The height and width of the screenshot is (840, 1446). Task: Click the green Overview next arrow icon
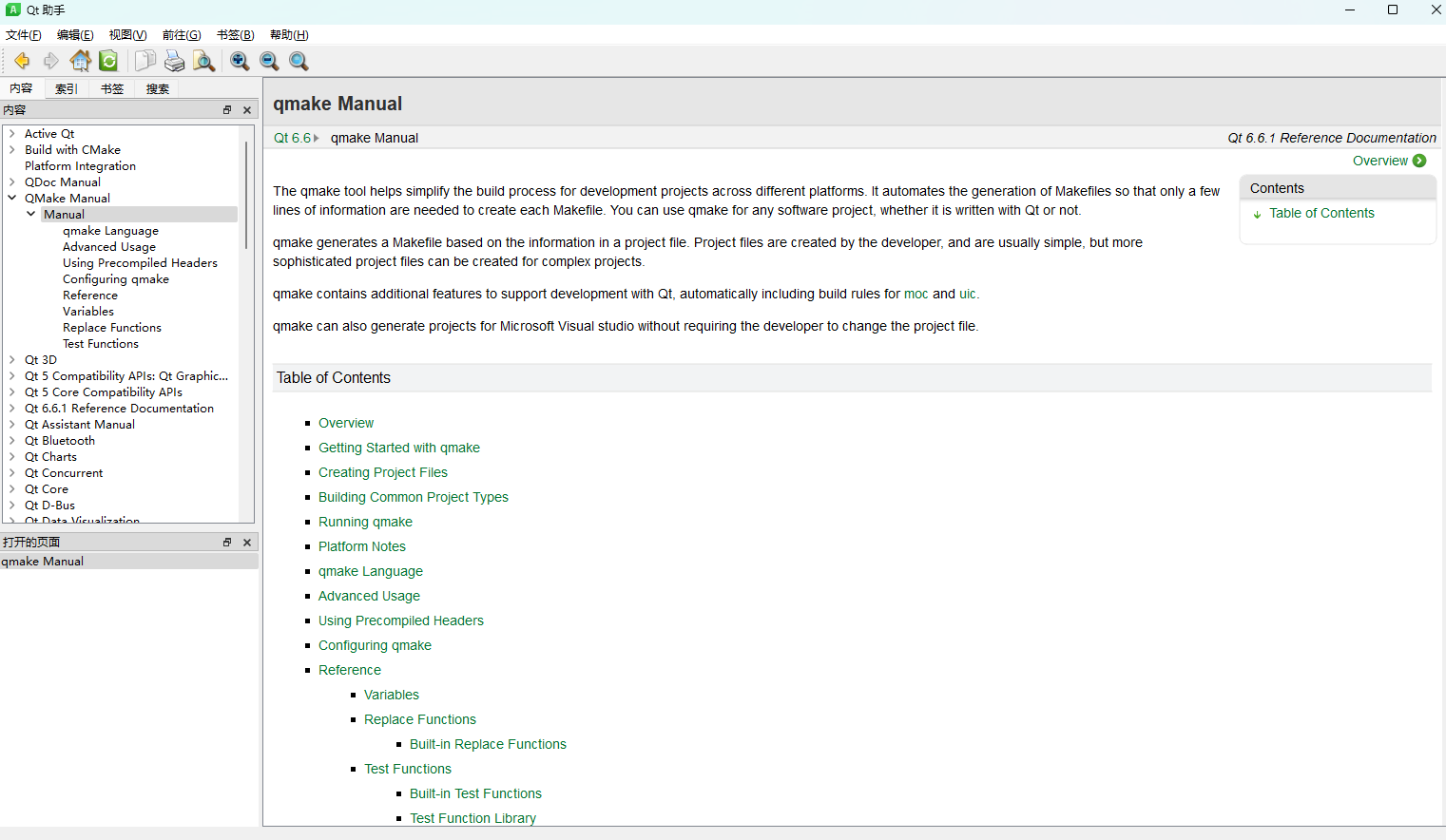pos(1419,161)
